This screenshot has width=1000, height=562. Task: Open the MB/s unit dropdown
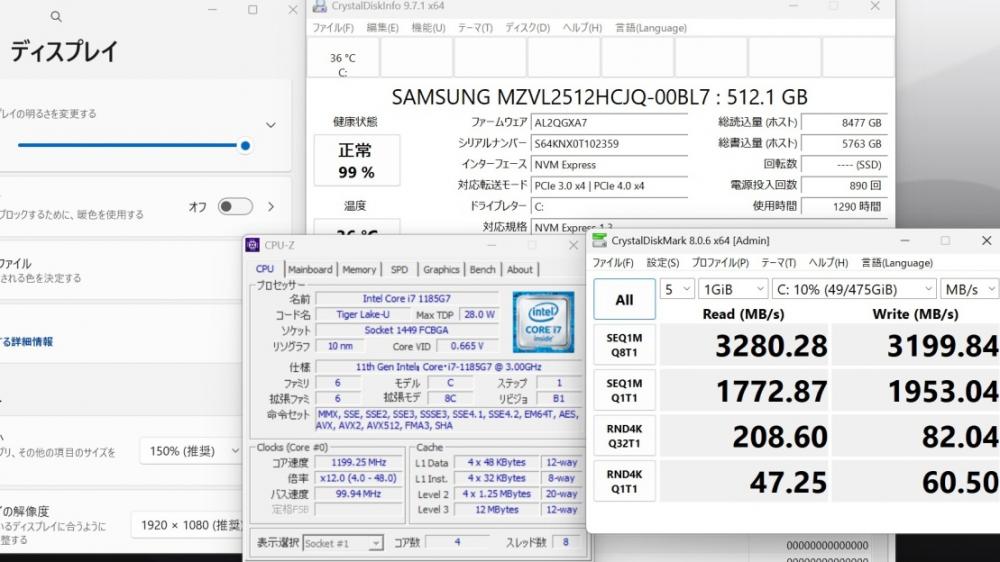pyautogui.click(x=970, y=290)
